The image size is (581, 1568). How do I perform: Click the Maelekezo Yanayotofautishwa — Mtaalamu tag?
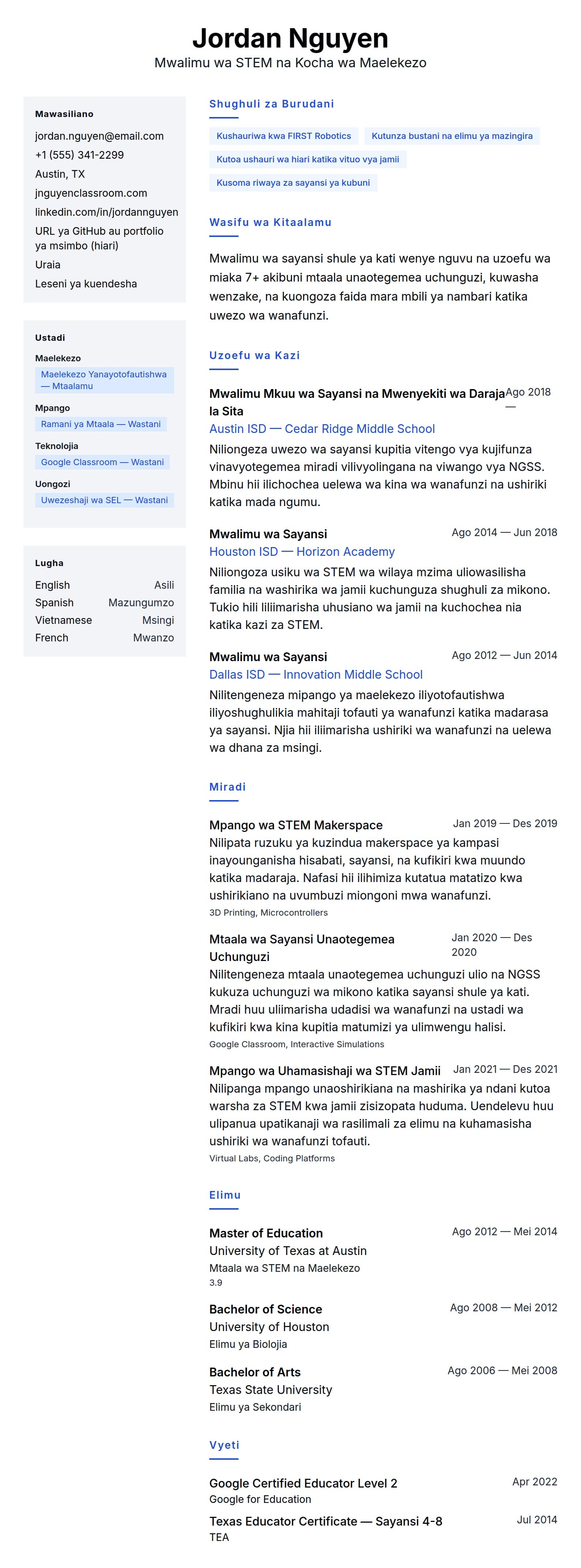[104, 380]
